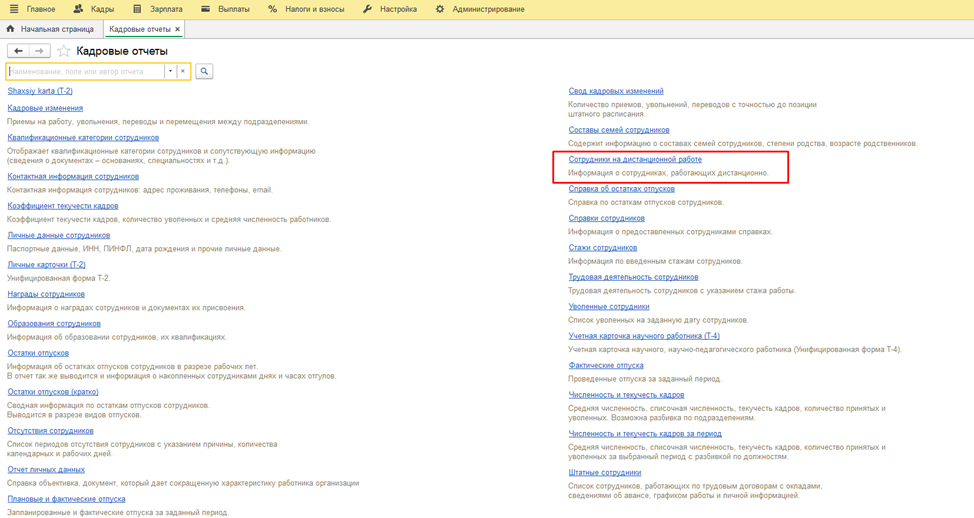Image resolution: width=974 pixels, height=518 pixels.
Task: Open the search field dropdown list
Action: (171, 72)
